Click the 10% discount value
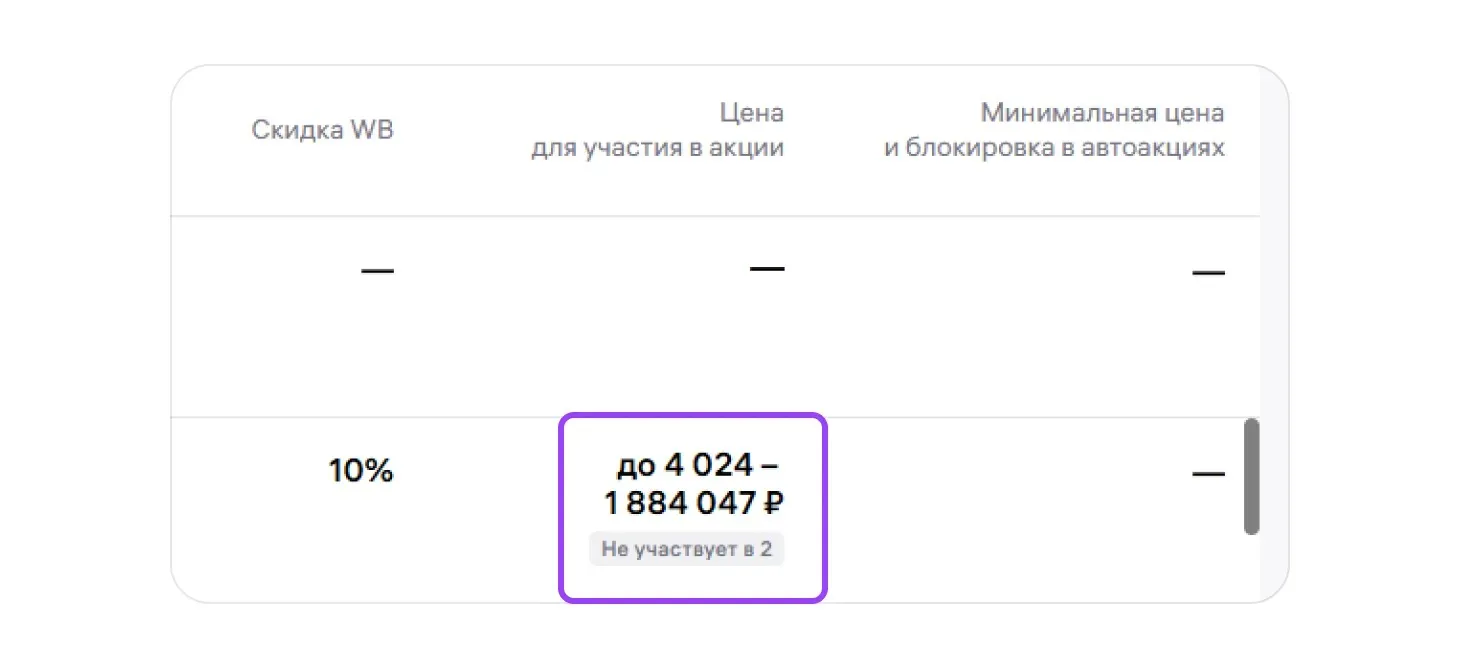Viewport: 1460px width, 668px height. point(361,471)
